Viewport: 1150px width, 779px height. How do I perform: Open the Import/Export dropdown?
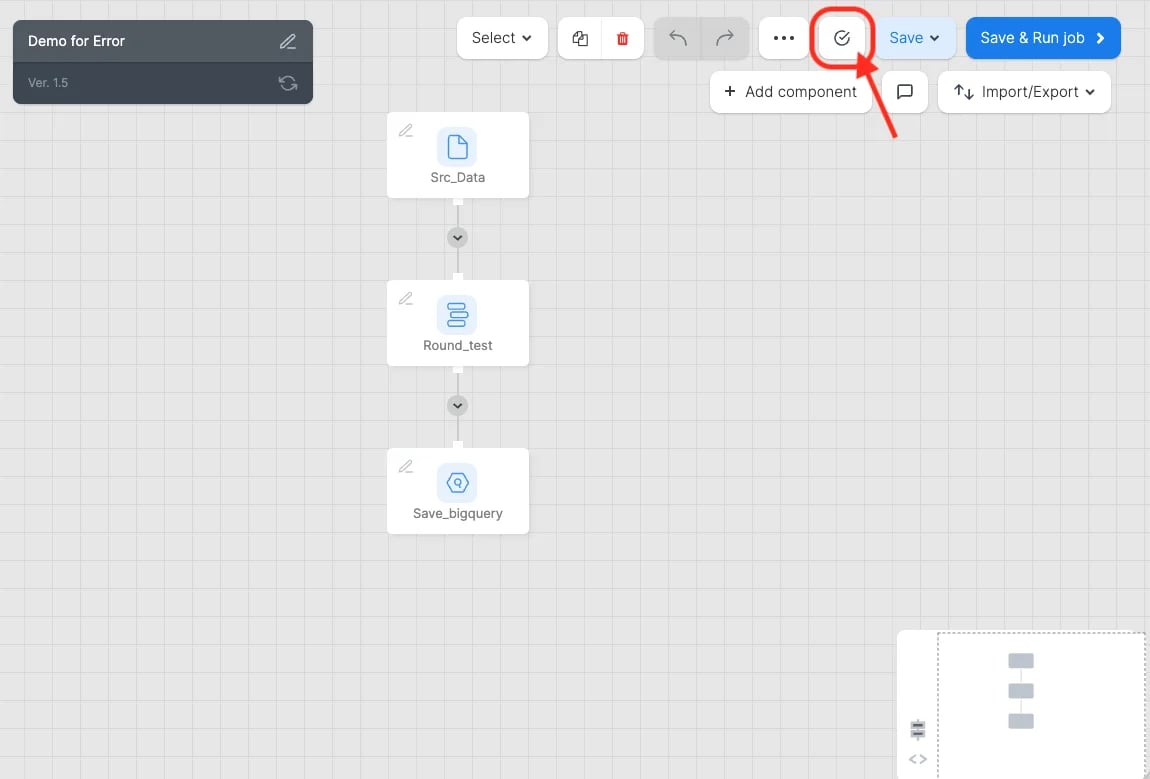pos(1024,92)
